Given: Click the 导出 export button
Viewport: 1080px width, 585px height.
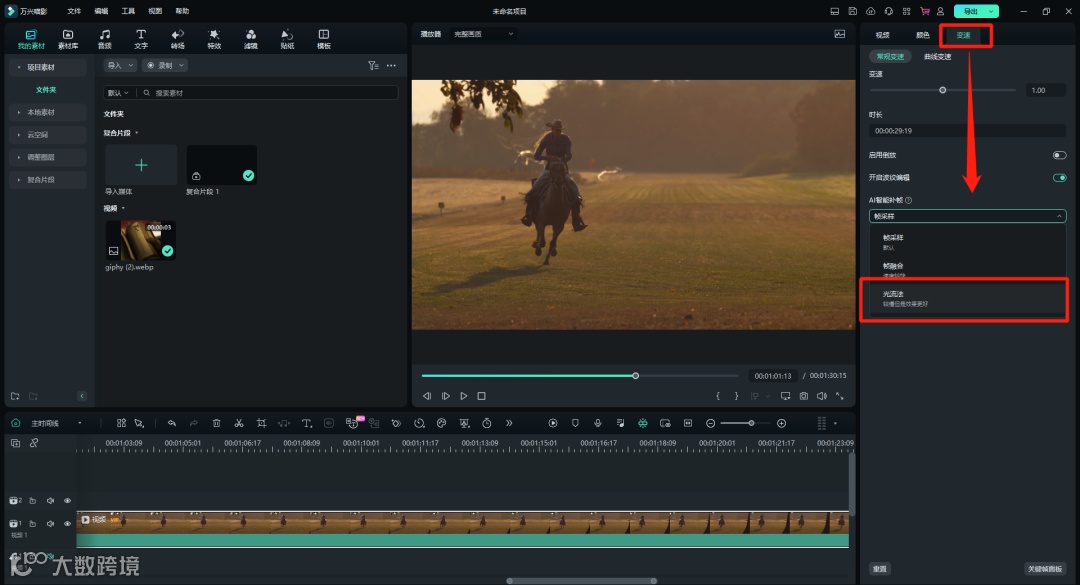Looking at the screenshot, I should click(970, 11).
